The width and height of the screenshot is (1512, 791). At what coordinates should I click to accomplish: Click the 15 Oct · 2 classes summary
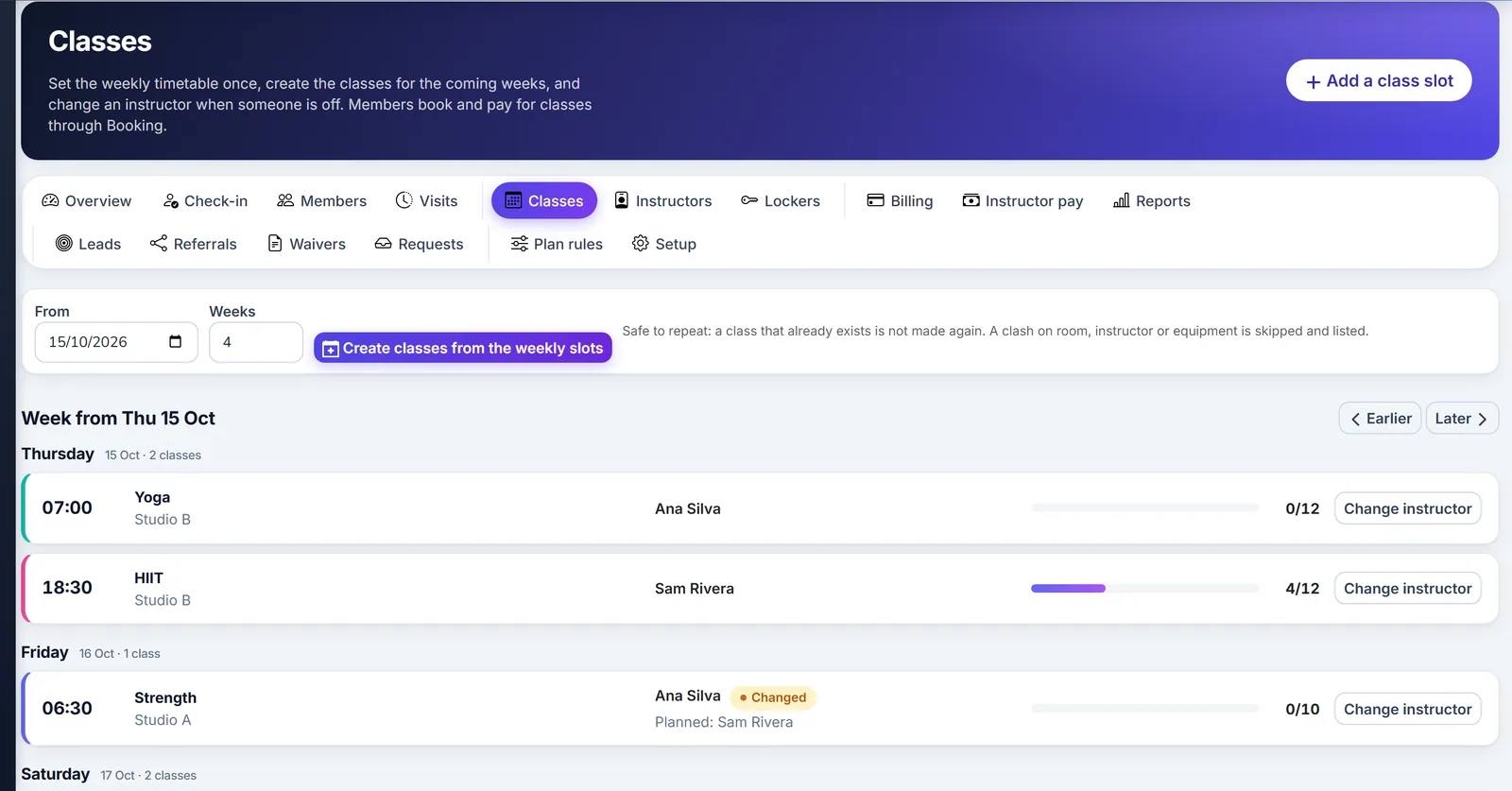pos(153,455)
